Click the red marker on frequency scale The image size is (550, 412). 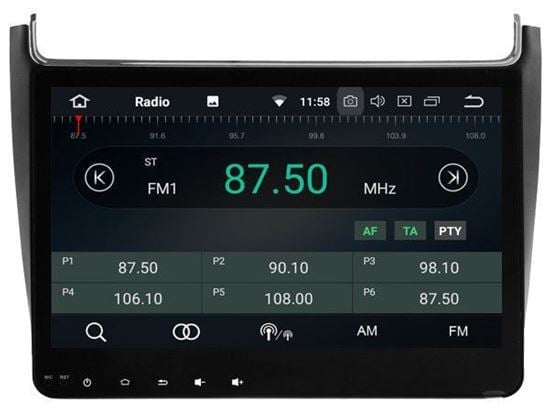(x=79, y=123)
